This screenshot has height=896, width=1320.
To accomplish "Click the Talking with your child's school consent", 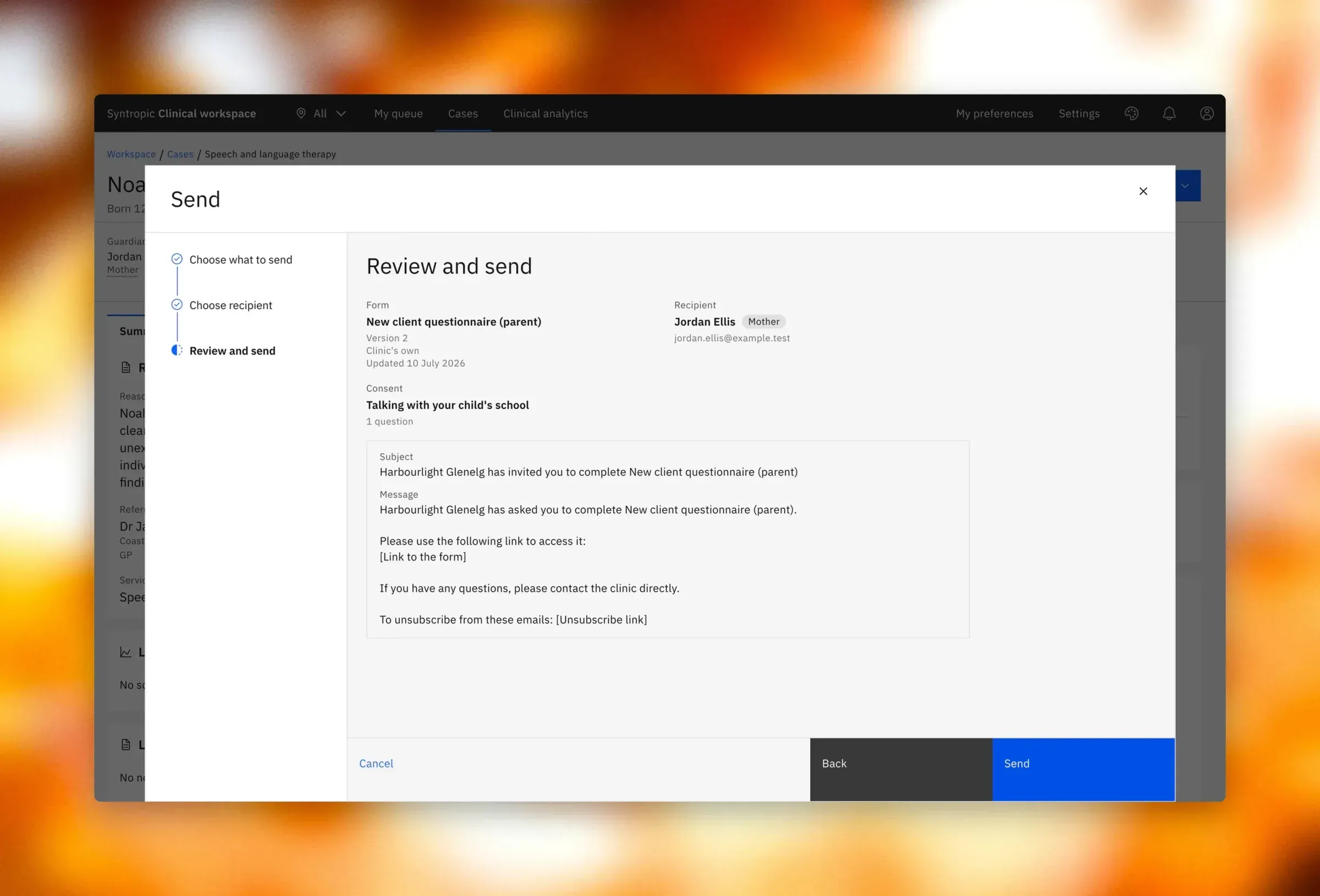I will pyautogui.click(x=447, y=405).
